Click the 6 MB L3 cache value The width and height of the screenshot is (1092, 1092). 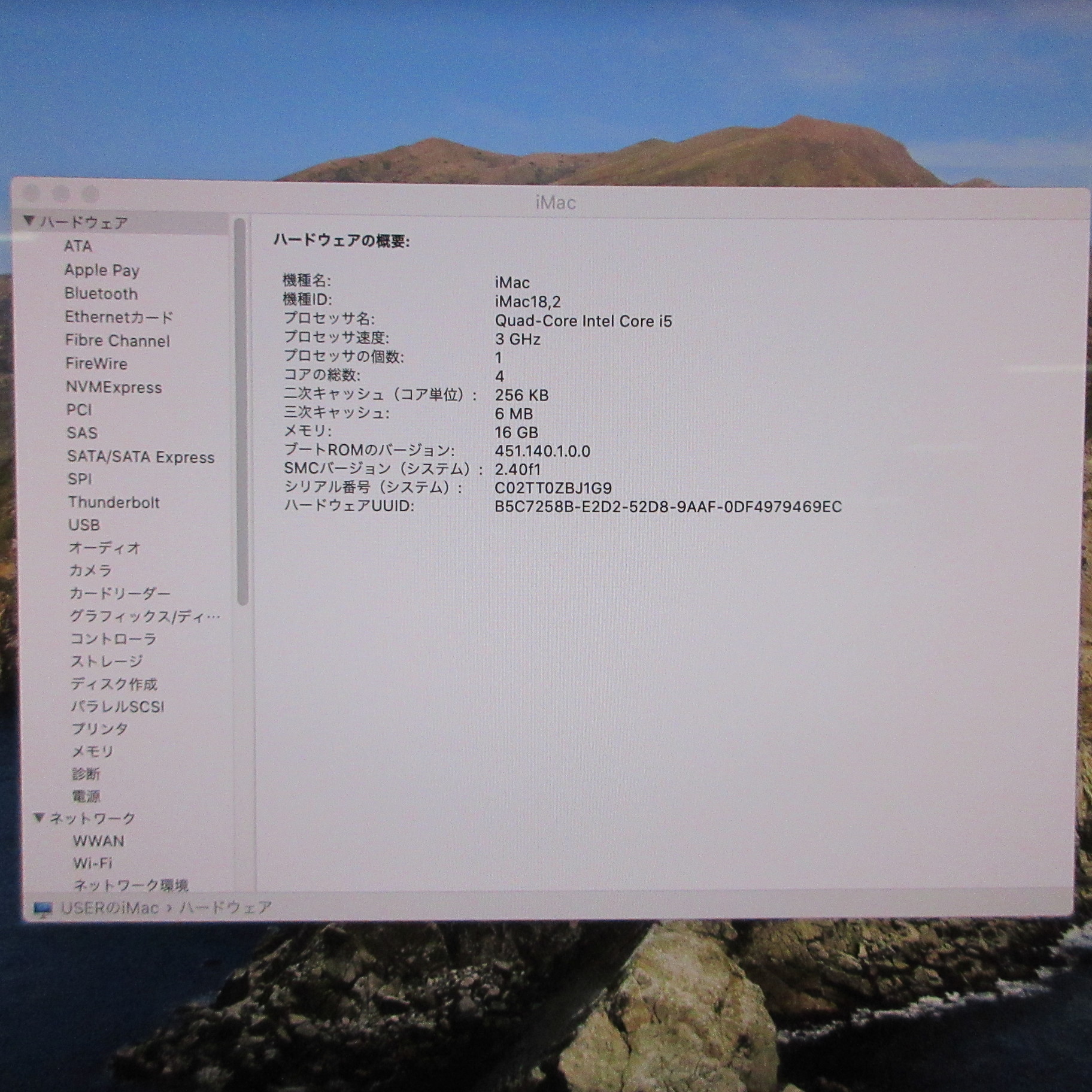[x=514, y=414]
